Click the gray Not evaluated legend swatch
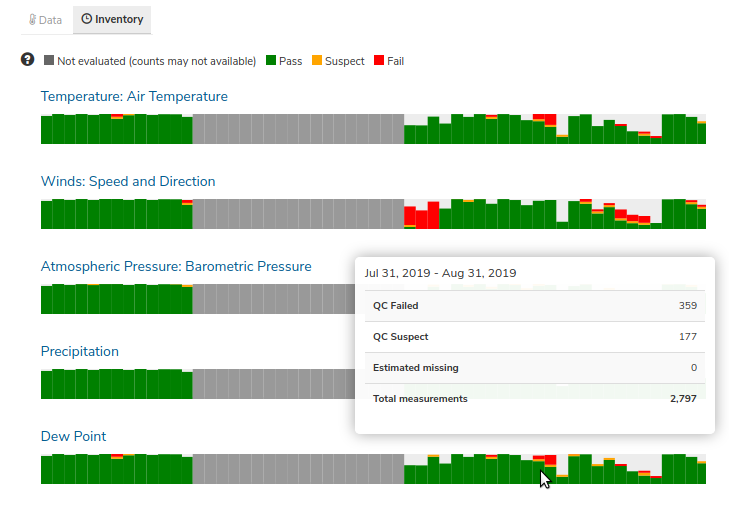Viewport: 729px width, 510px height. coord(49,60)
